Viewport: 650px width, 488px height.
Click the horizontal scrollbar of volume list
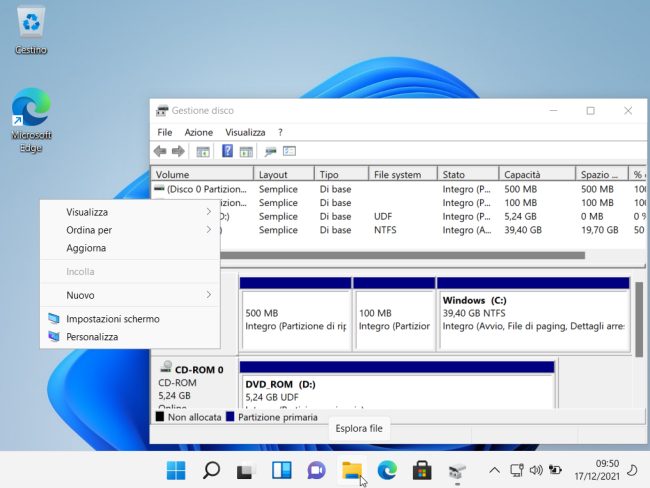pyautogui.click(x=402, y=255)
